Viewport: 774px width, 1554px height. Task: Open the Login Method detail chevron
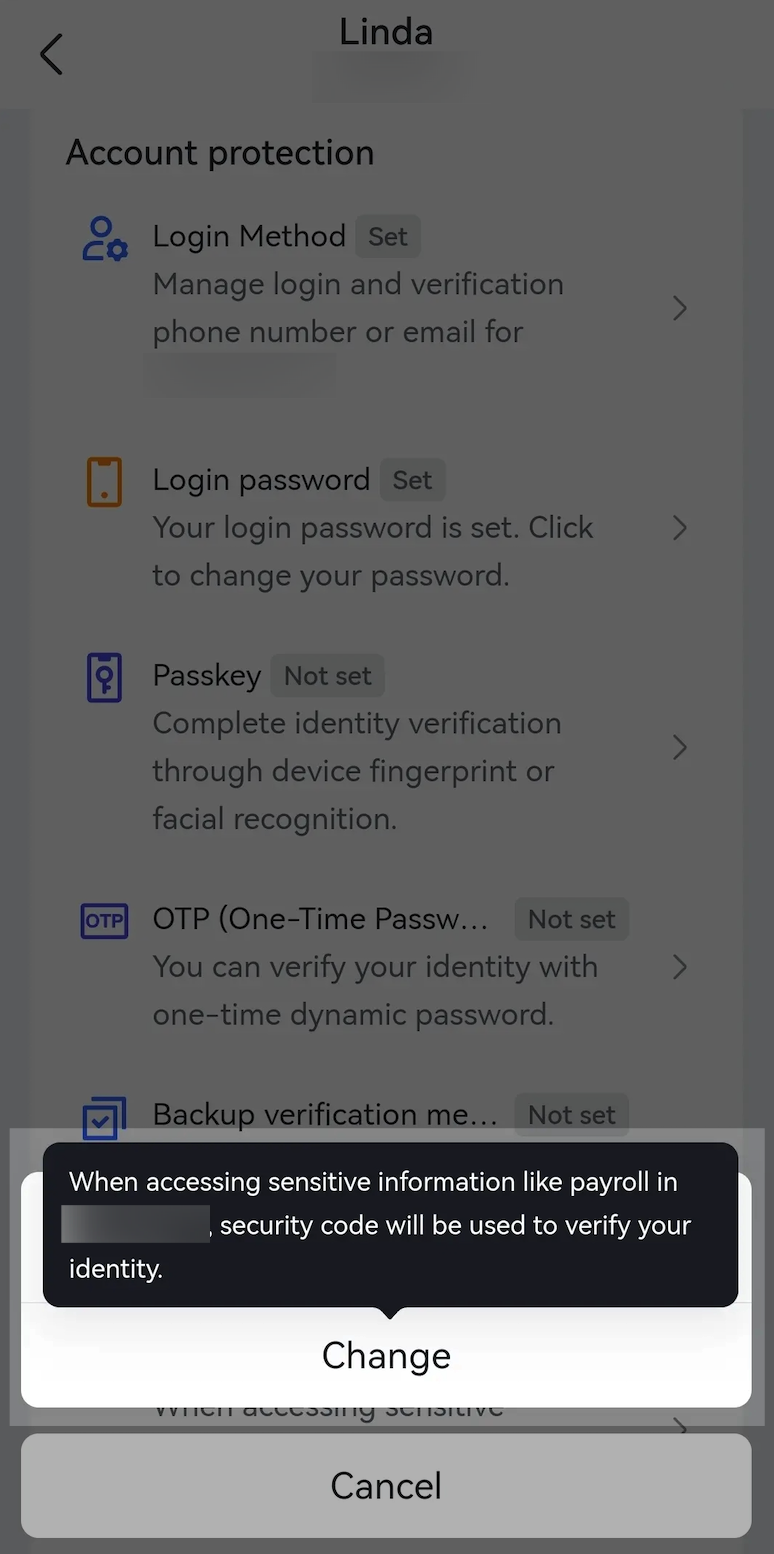click(x=680, y=308)
